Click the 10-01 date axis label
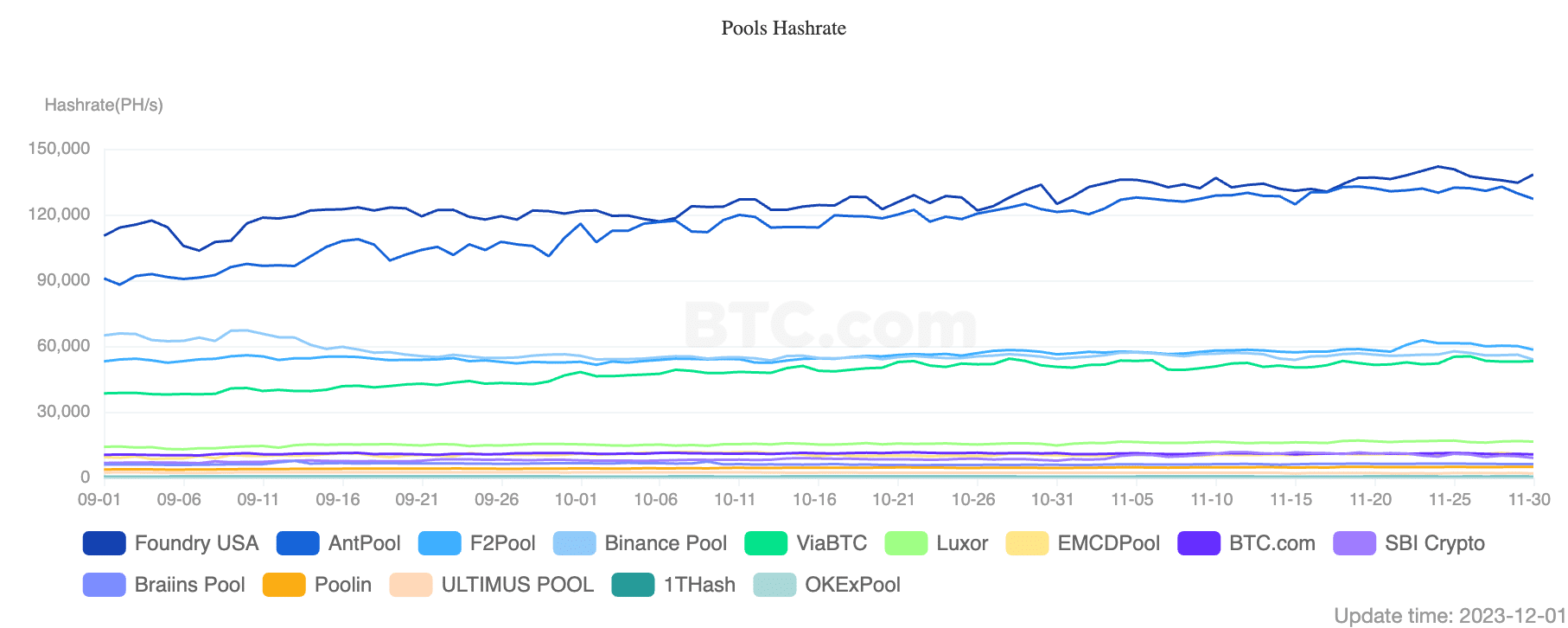 [x=576, y=499]
